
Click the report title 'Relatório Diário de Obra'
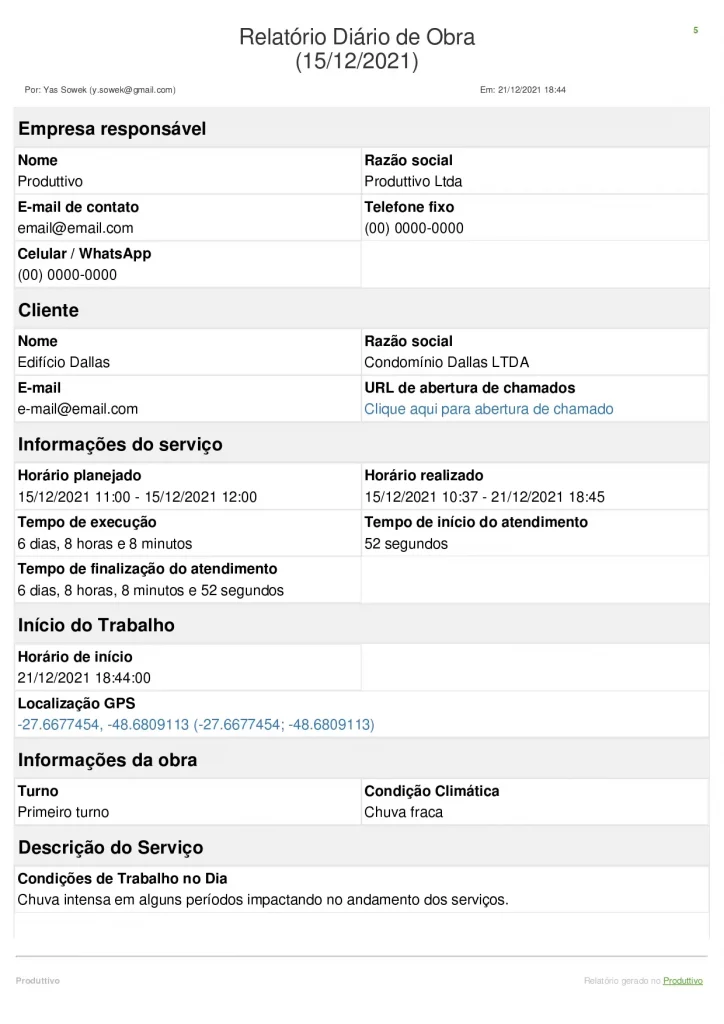point(357,38)
